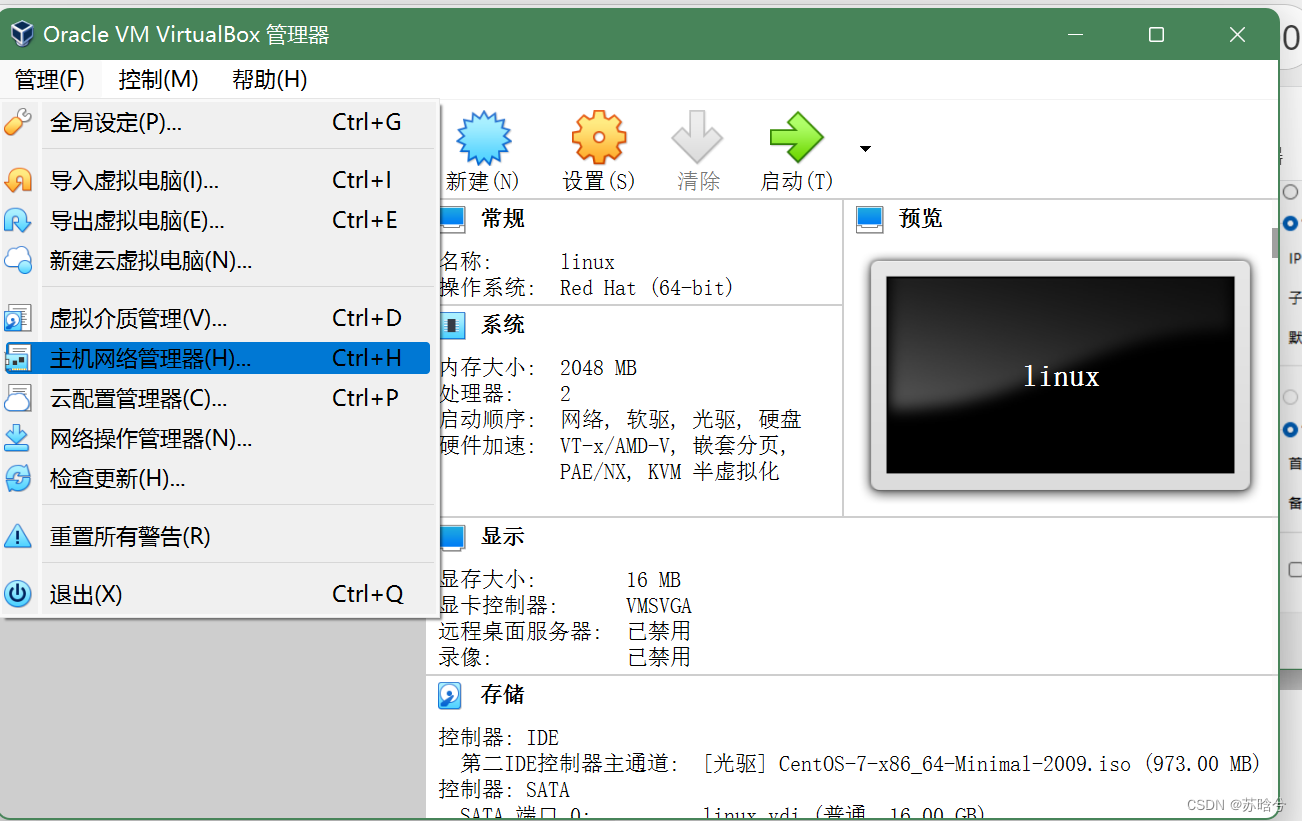Click the 预览 section monitor icon
Viewport: 1302px width, 821px height.
[x=869, y=219]
